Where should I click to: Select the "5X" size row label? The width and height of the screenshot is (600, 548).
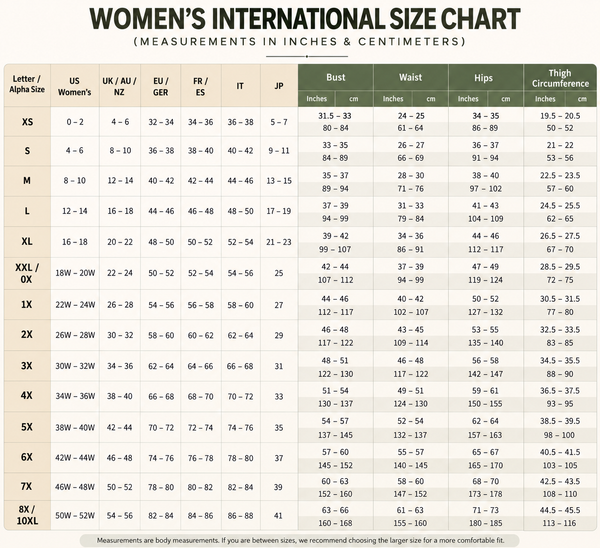tap(26, 427)
